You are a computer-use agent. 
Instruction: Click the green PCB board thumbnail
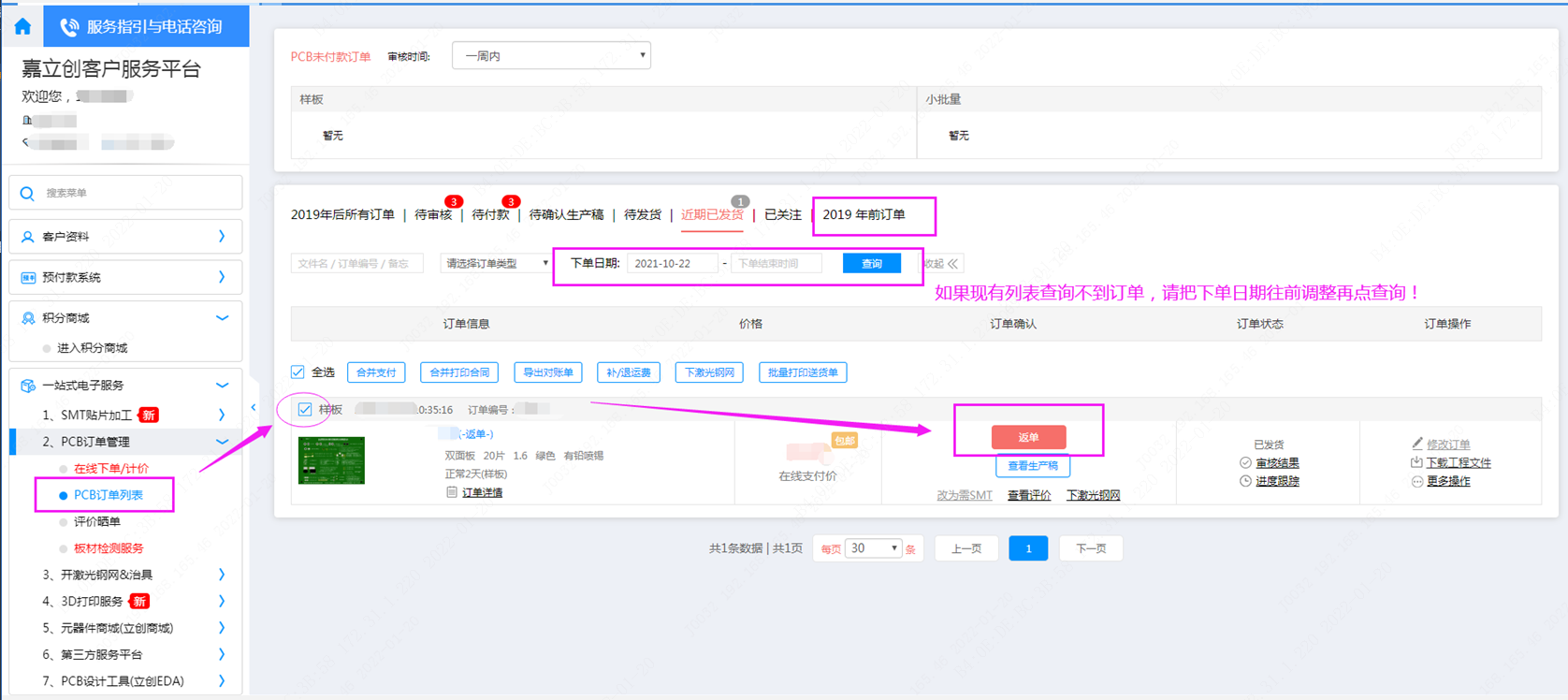(331, 460)
